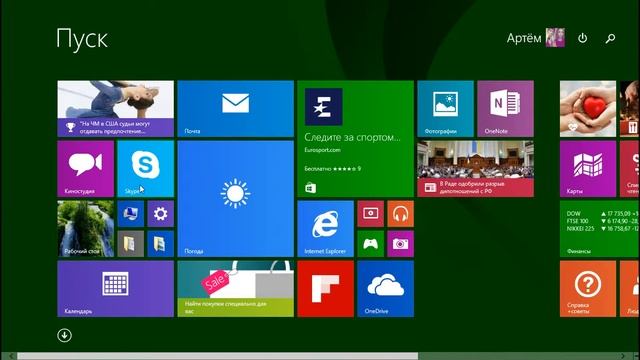Image resolution: width=640 pixels, height=360 pixels.
Task: Click the scrollbar left arrow
Action: point(11,356)
